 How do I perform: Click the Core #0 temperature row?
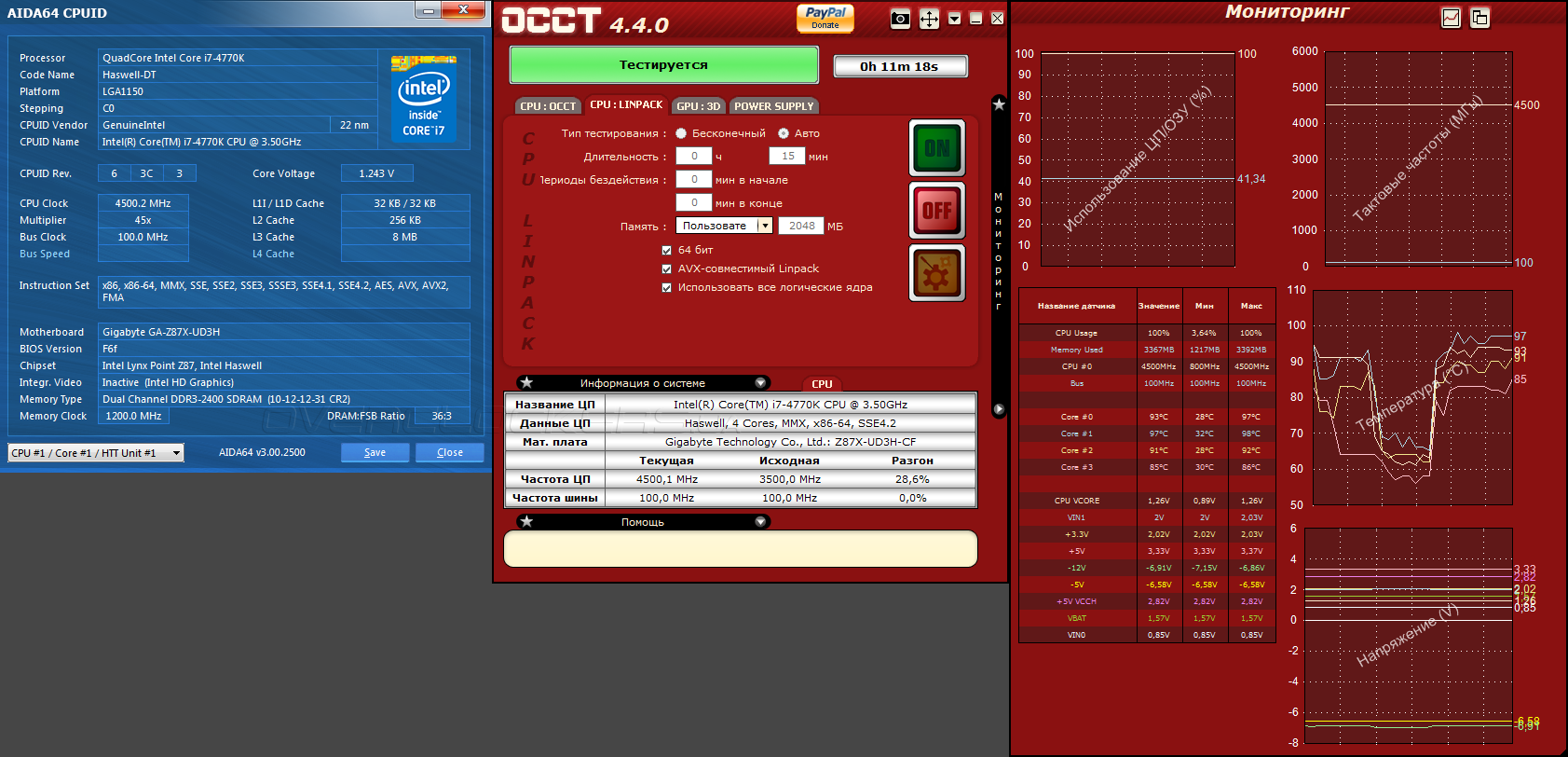1147,417
